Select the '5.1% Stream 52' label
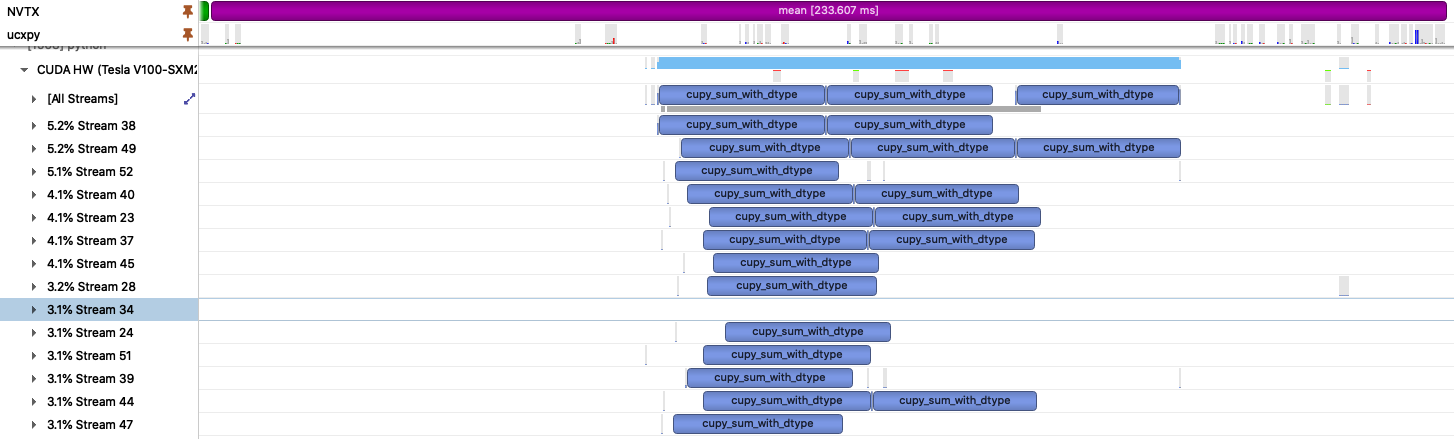This screenshot has height=439, width=1454. tap(90, 172)
